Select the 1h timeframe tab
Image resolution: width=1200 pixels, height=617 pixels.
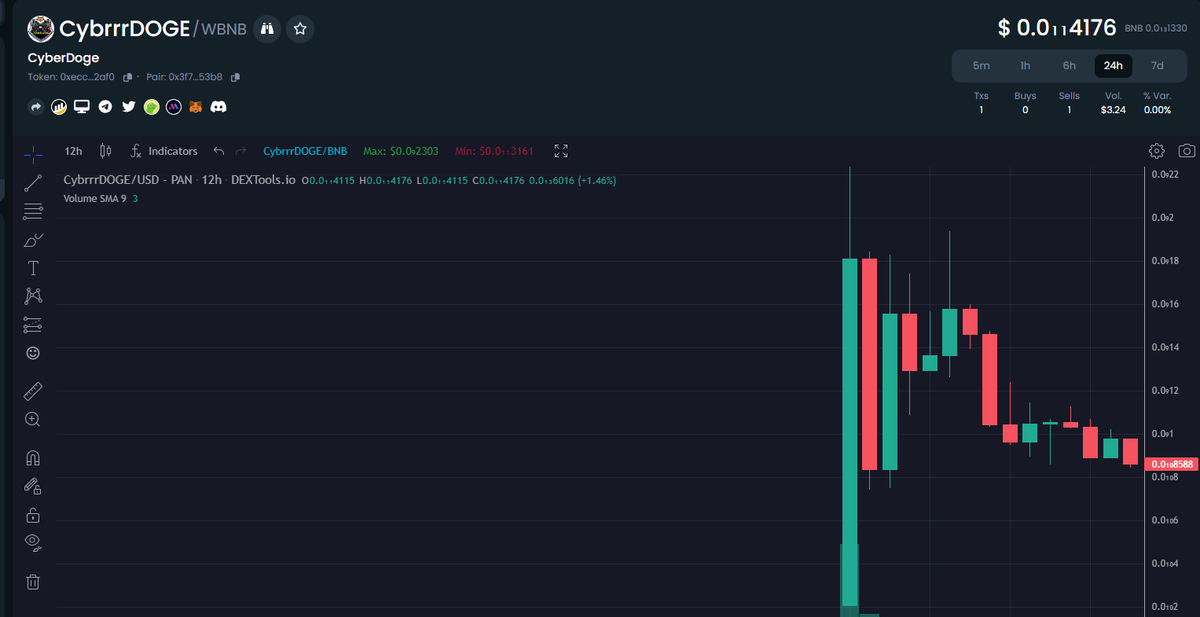pyautogui.click(x=1025, y=66)
